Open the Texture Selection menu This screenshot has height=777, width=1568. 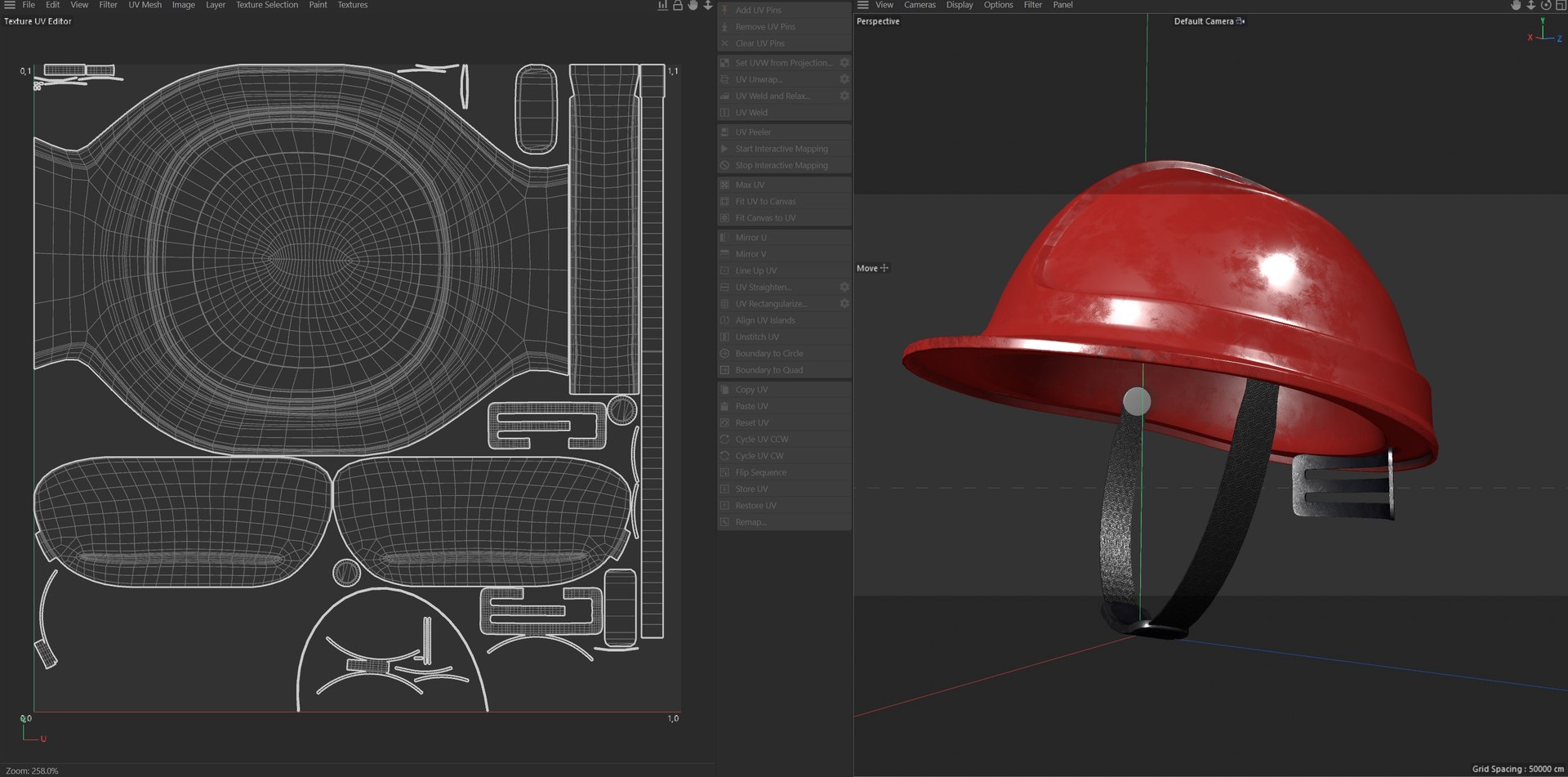click(267, 5)
